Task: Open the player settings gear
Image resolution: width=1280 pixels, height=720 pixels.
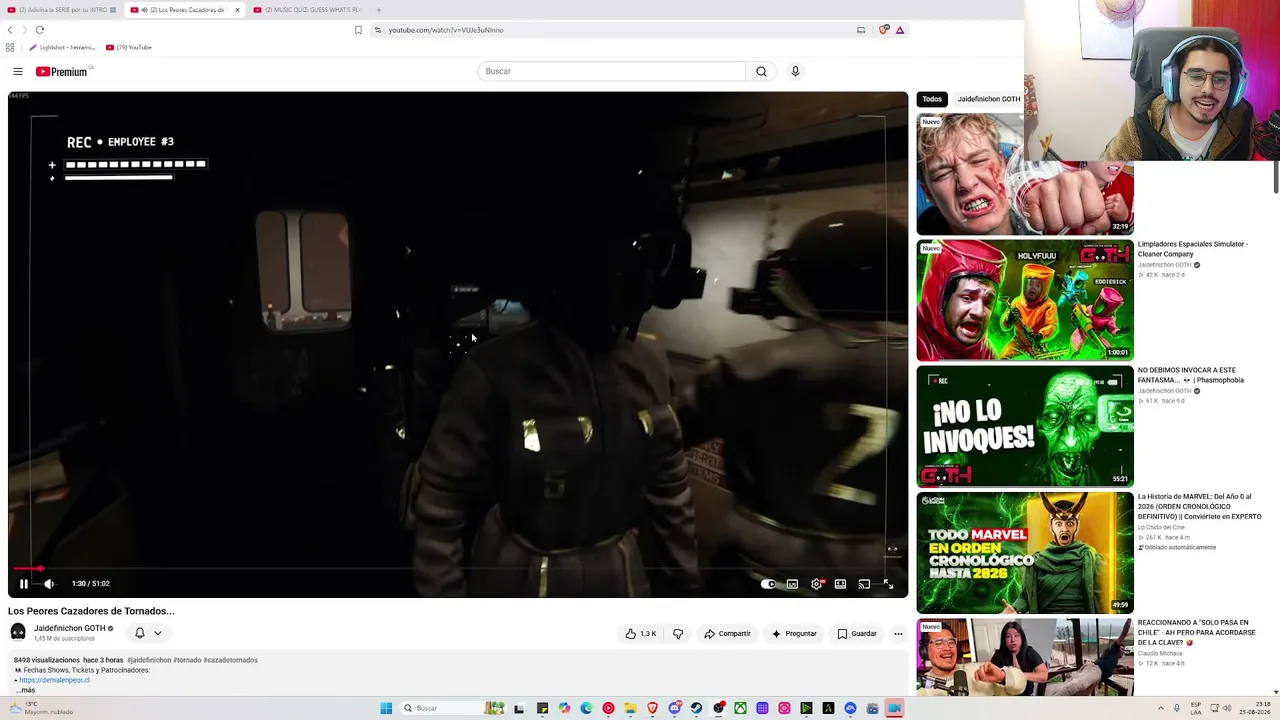Action: click(x=817, y=584)
